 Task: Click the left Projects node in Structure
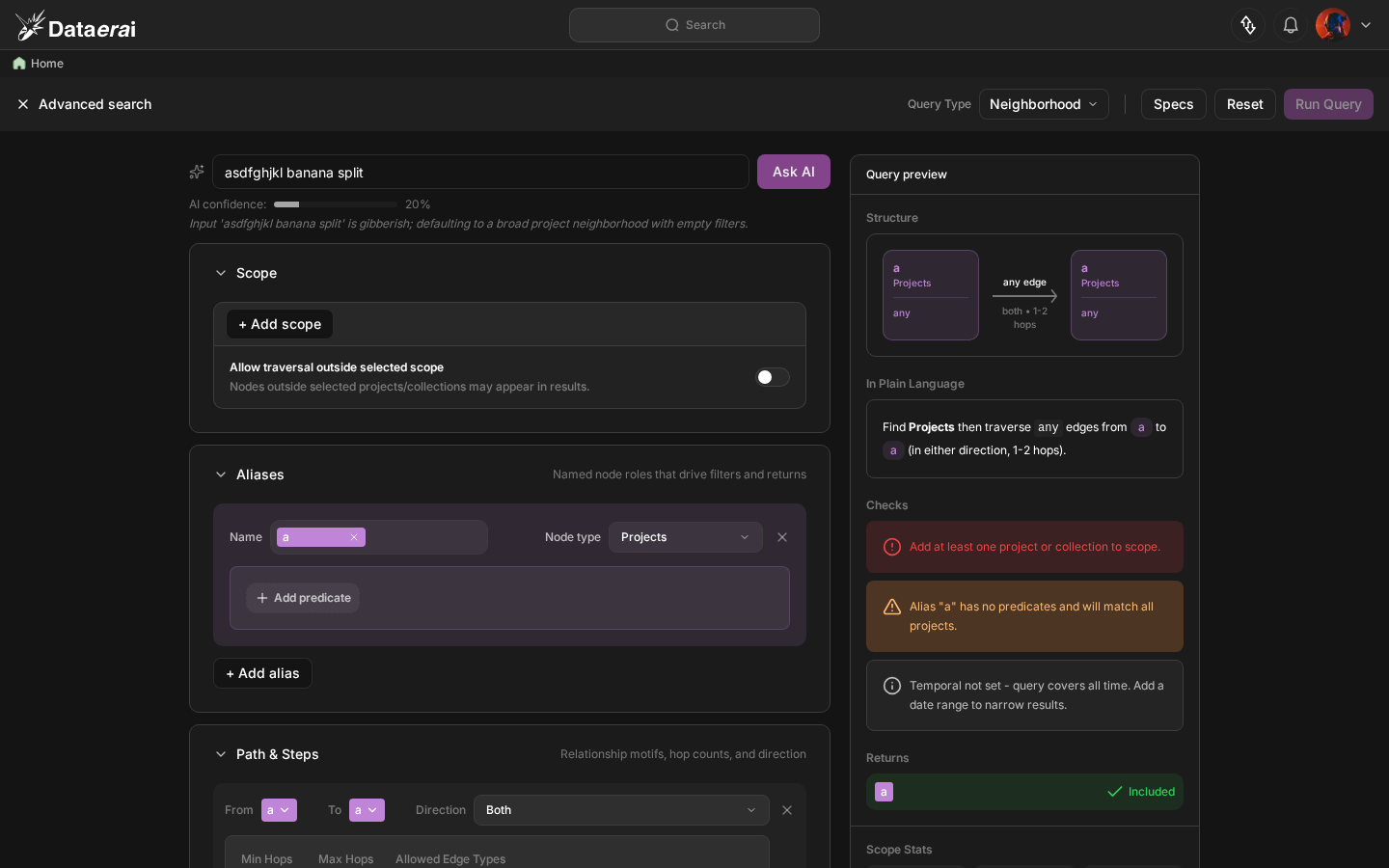[931, 295]
